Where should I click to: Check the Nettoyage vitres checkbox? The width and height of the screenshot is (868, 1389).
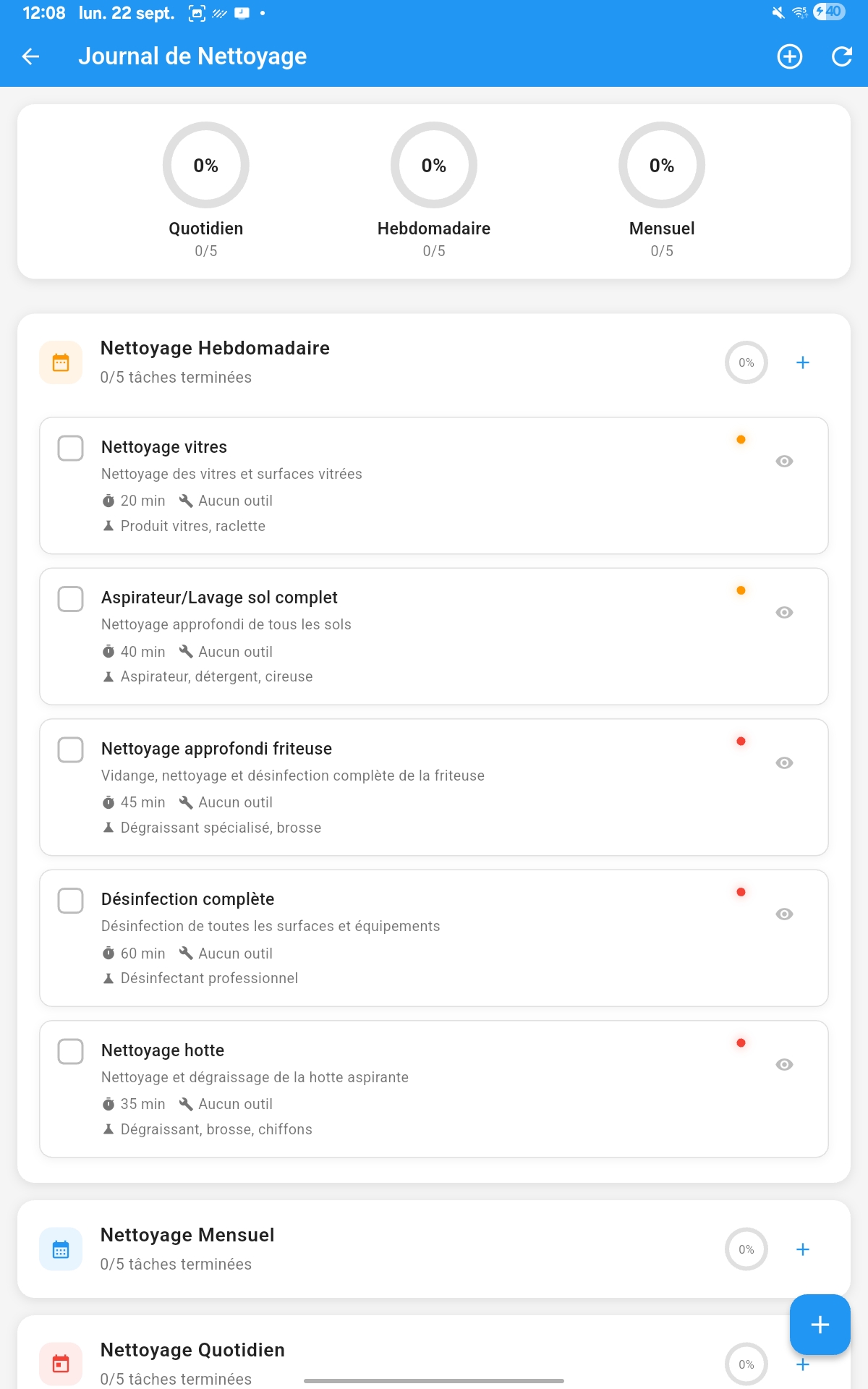click(x=70, y=448)
